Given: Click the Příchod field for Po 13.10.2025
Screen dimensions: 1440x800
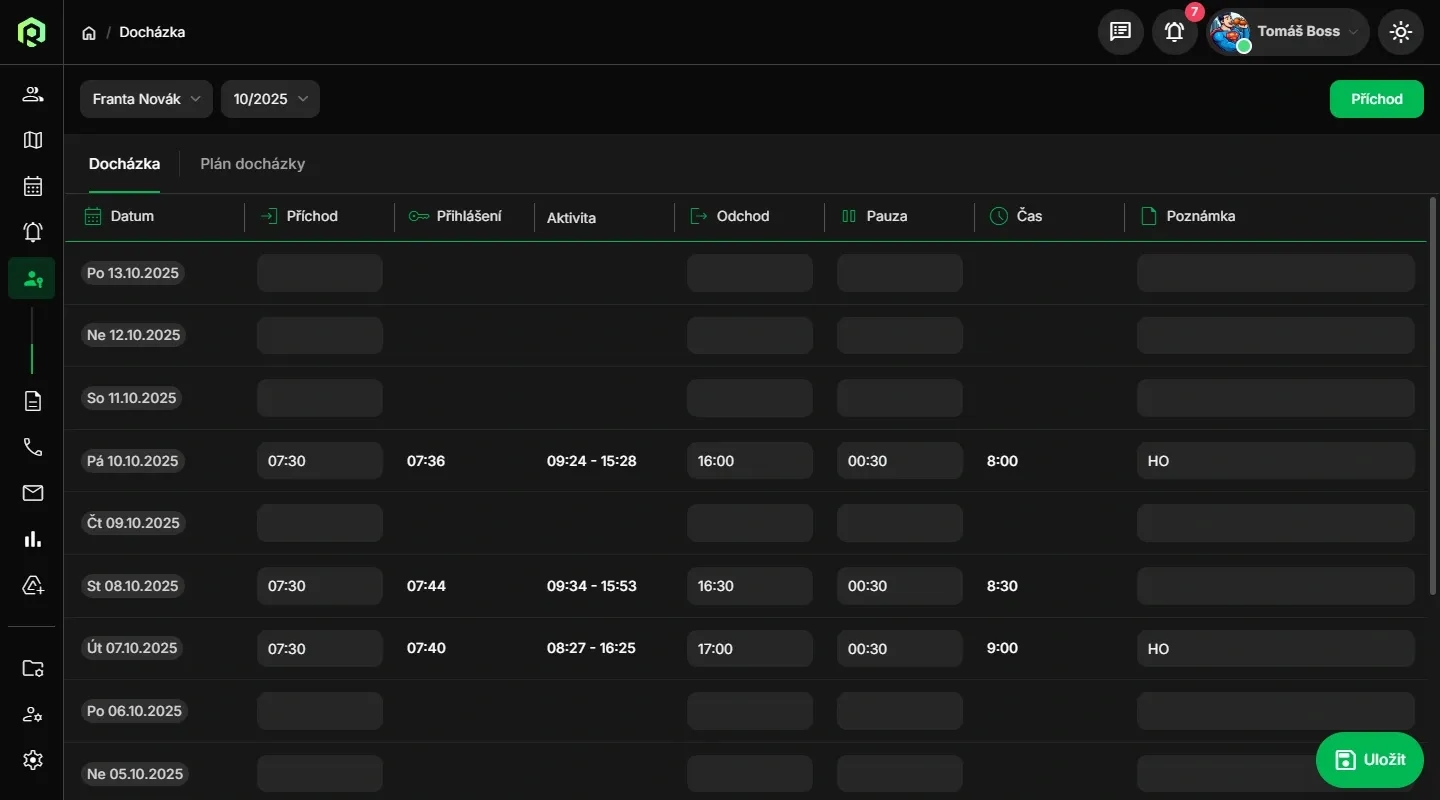Looking at the screenshot, I should click(319, 273).
